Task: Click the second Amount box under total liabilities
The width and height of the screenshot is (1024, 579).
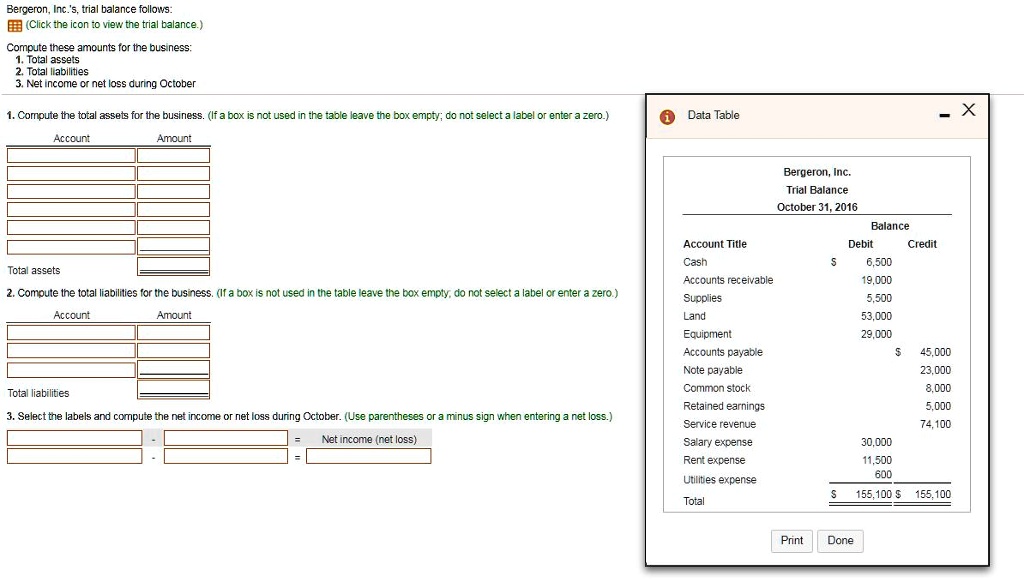Action: click(172, 349)
